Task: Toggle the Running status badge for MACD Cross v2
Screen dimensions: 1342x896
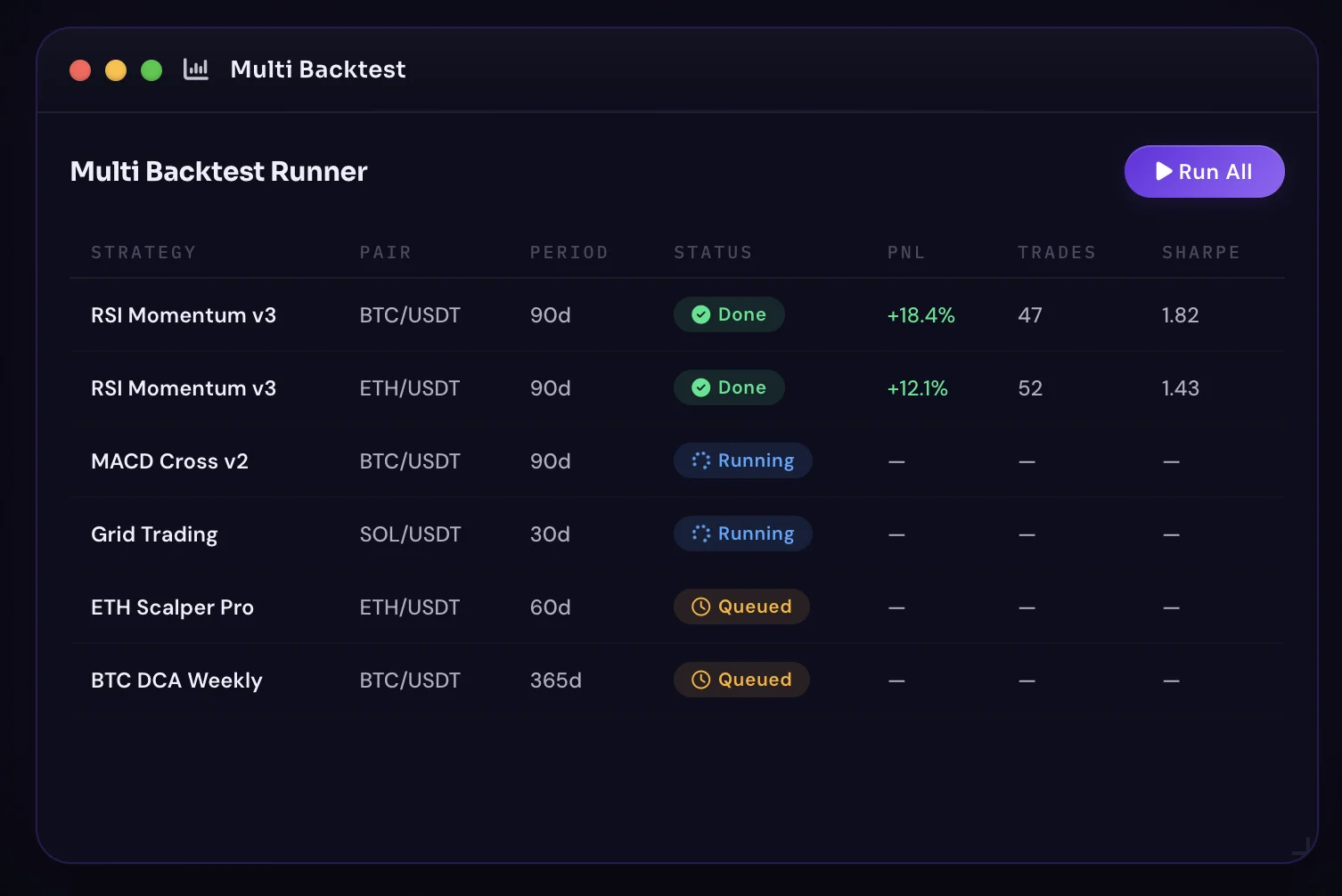Action: [x=742, y=460]
